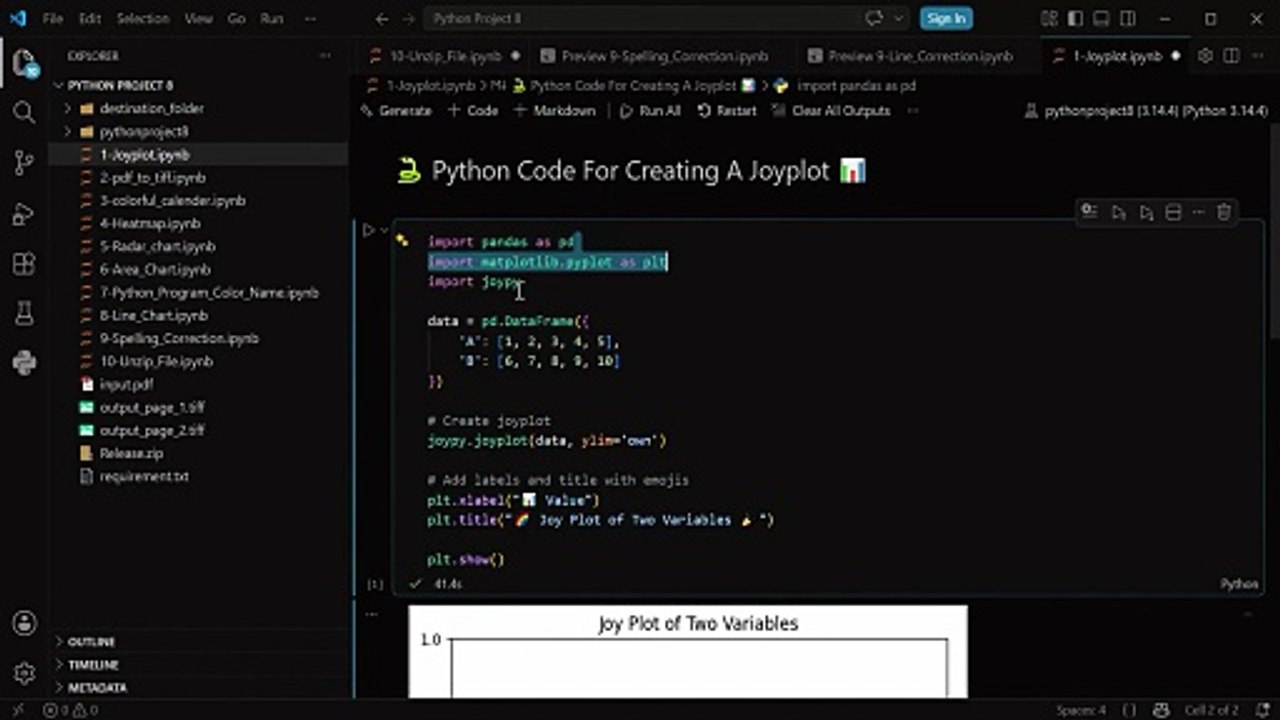Click Run All in notebook toolbar

tap(650, 110)
